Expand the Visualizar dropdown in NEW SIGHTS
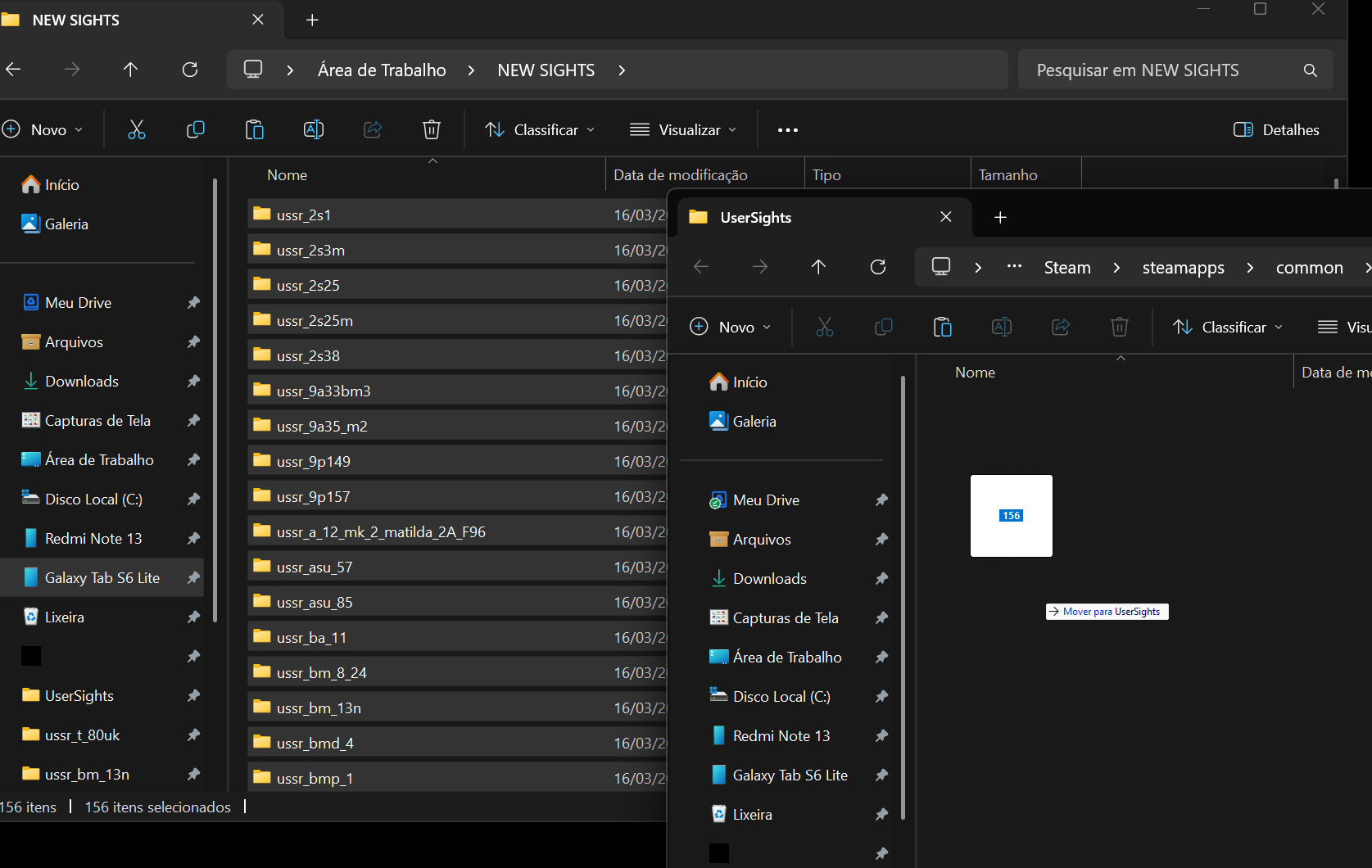This screenshot has height=868, width=1372. pos(683,129)
